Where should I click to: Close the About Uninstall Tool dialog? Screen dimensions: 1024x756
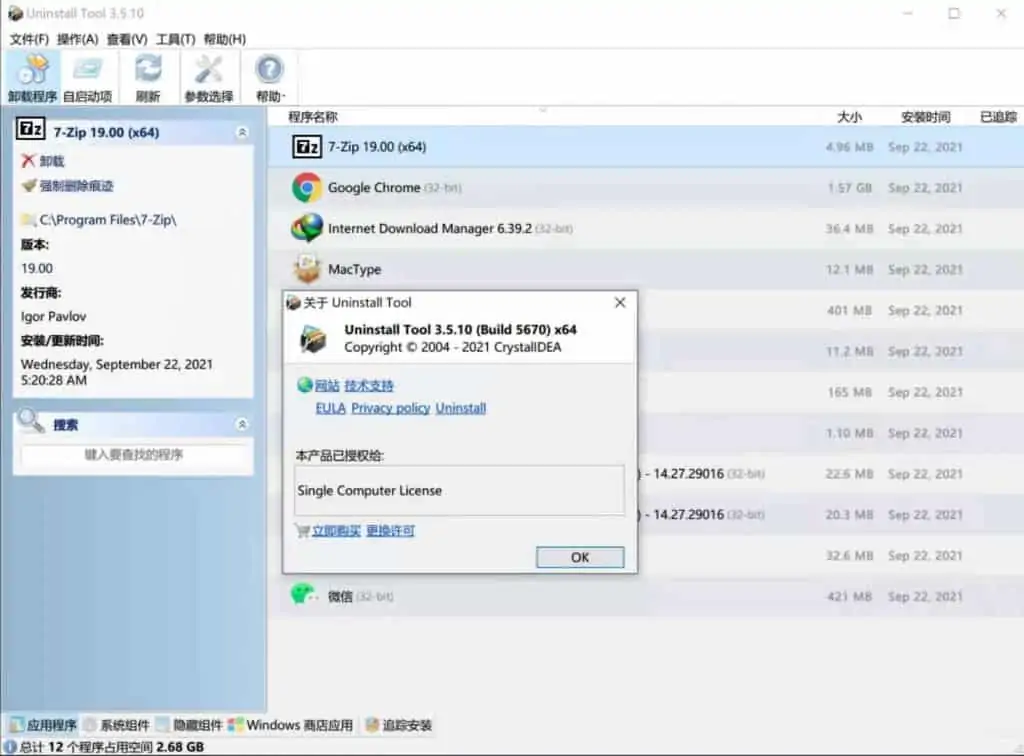pyautogui.click(x=620, y=302)
